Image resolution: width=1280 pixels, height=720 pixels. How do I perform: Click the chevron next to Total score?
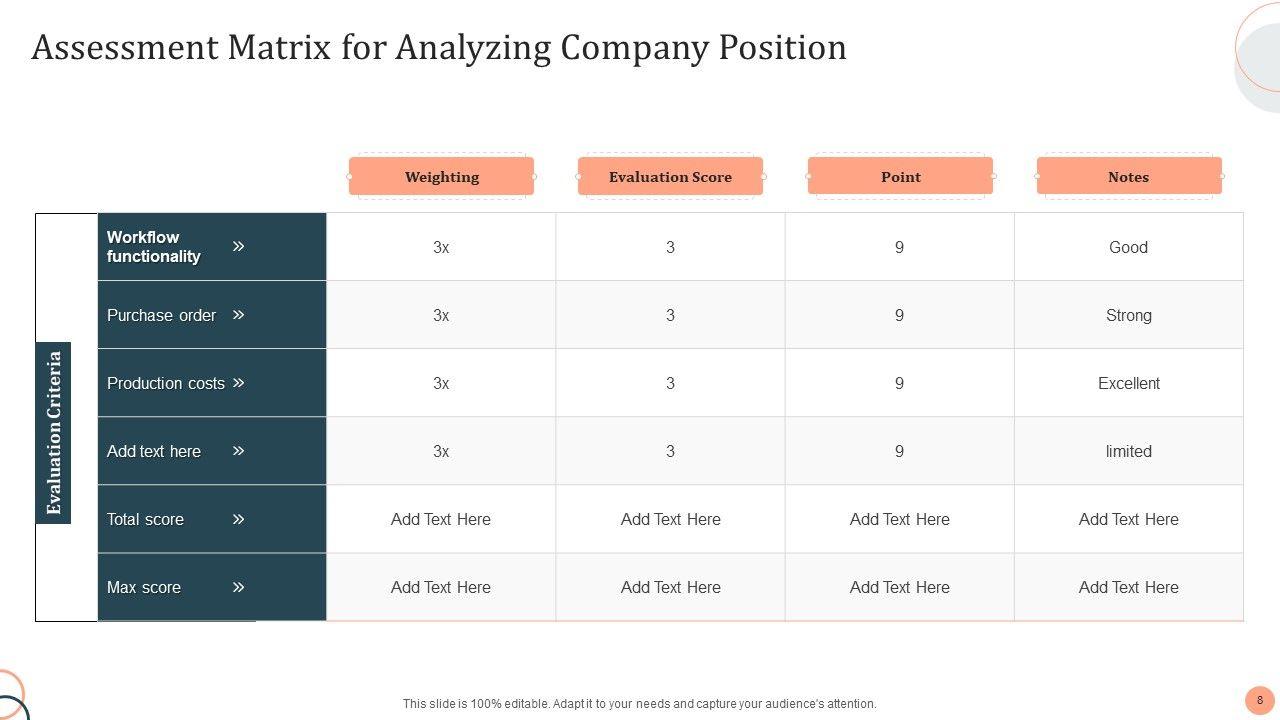pyautogui.click(x=238, y=519)
